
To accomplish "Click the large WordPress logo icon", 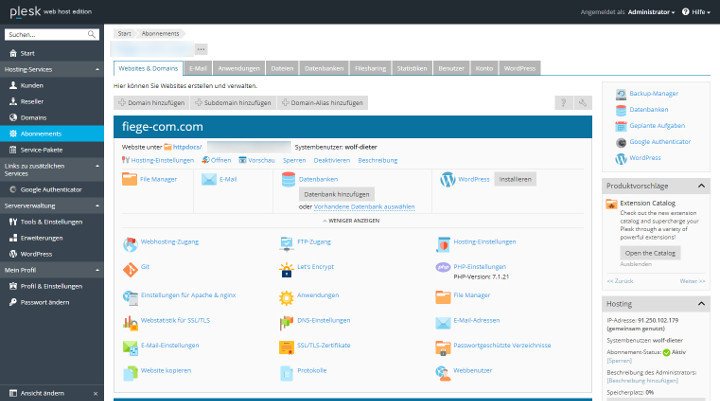I will point(448,180).
